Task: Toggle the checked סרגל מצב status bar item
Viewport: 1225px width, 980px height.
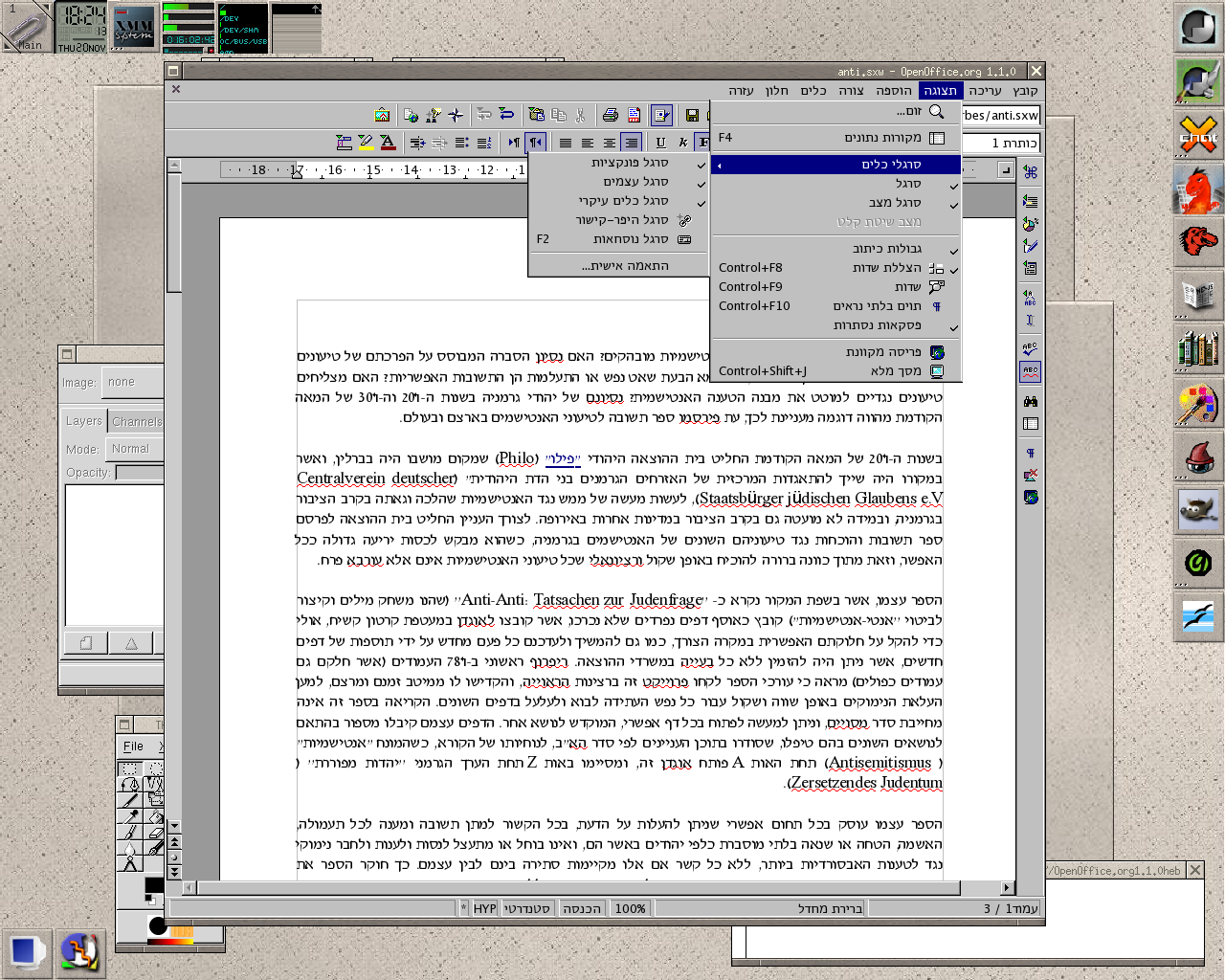Action: click(894, 203)
